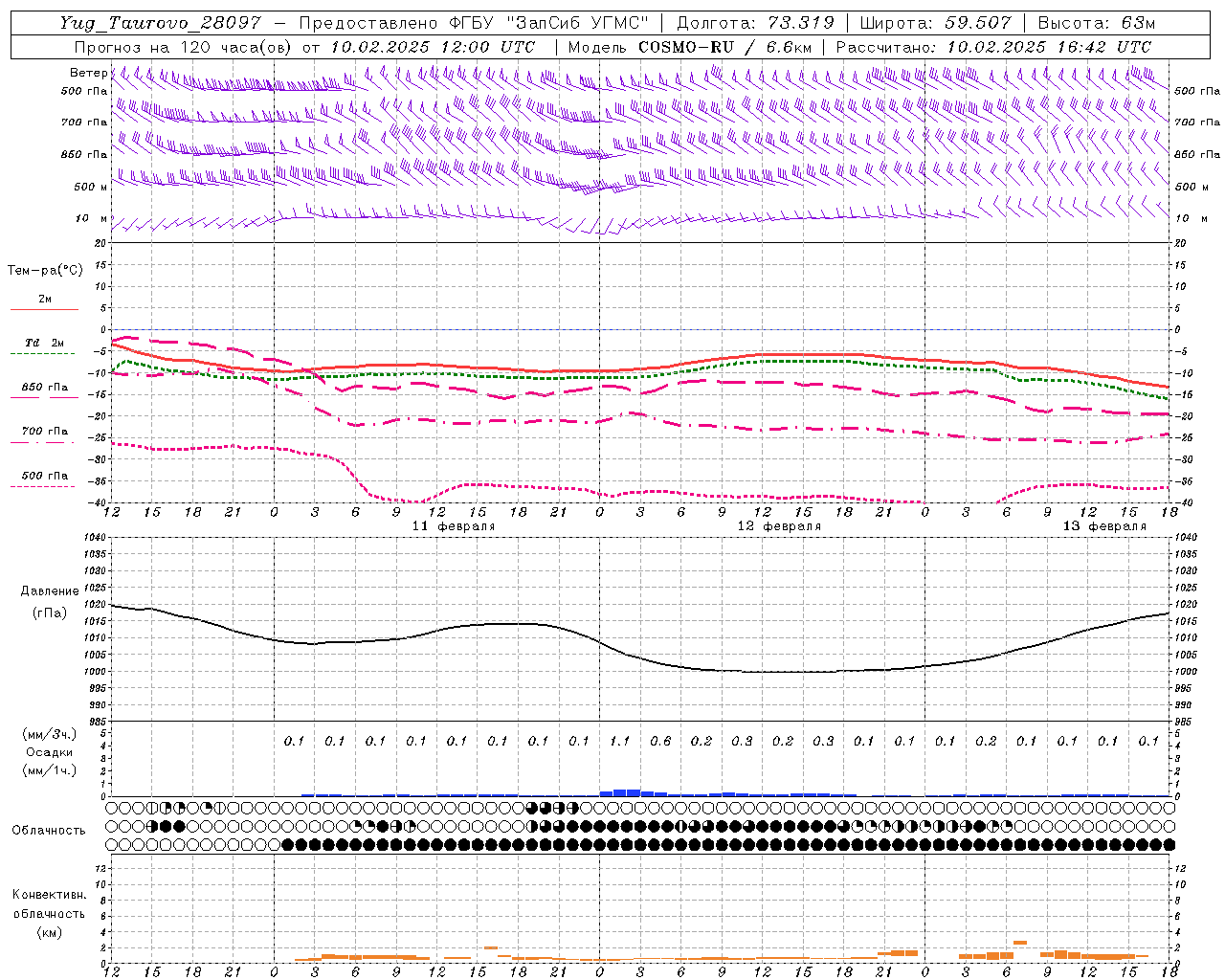Click the Осадки precipitation label

pyautogui.click(x=50, y=752)
